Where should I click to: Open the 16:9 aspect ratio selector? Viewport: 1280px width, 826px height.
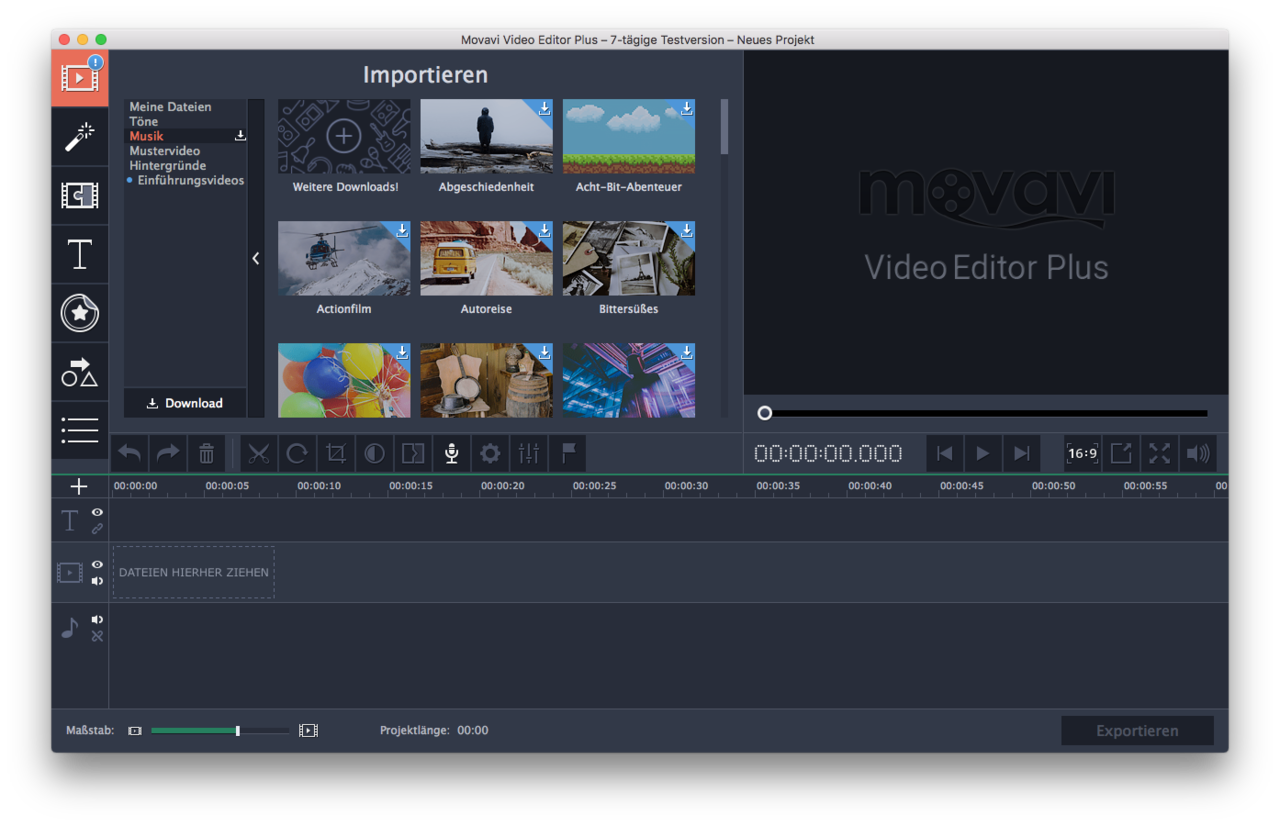pos(1082,454)
